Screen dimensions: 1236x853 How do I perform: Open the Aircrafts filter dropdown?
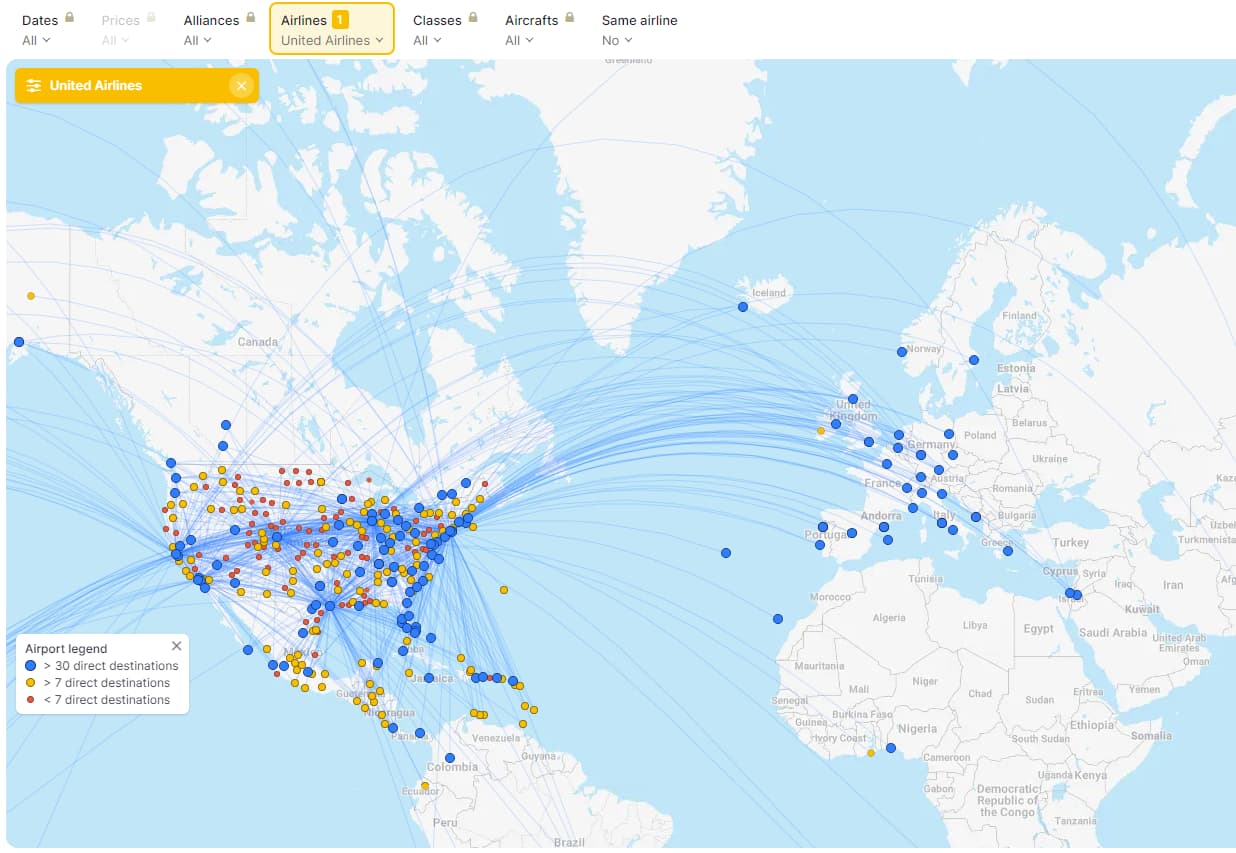pos(519,40)
